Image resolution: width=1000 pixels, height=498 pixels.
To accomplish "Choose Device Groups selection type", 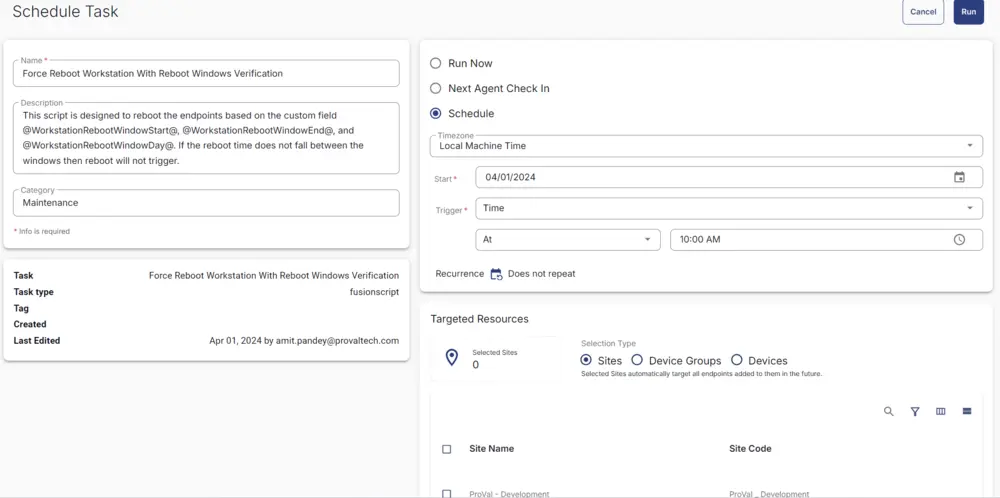I will pos(636,360).
